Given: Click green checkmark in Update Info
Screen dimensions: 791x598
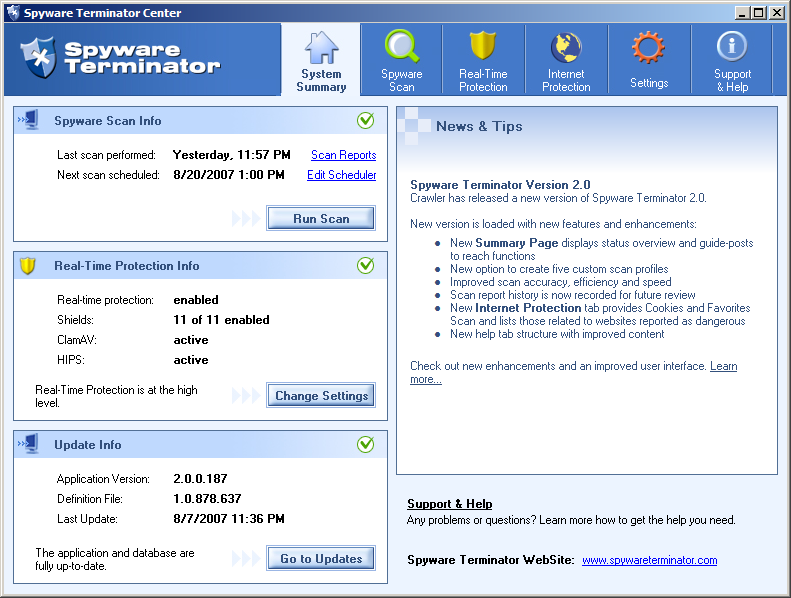Looking at the screenshot, I should point(366,445).
